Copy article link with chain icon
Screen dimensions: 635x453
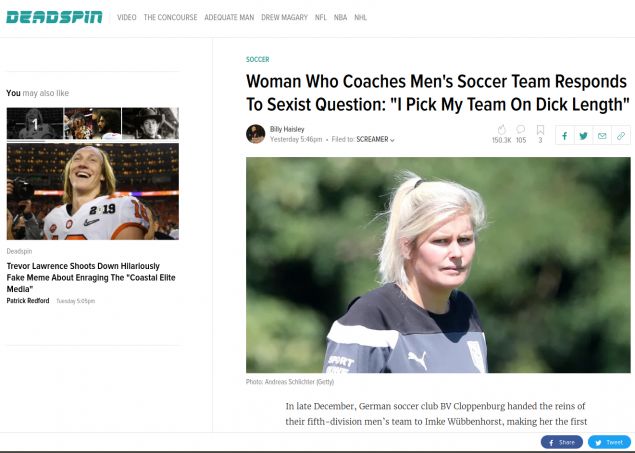[621, 135]
